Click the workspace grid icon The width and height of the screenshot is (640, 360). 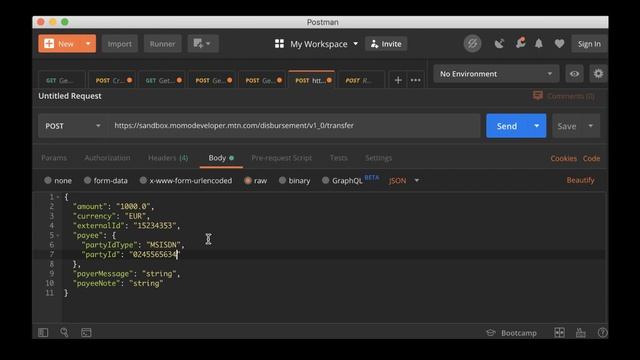tap(279, 44)
